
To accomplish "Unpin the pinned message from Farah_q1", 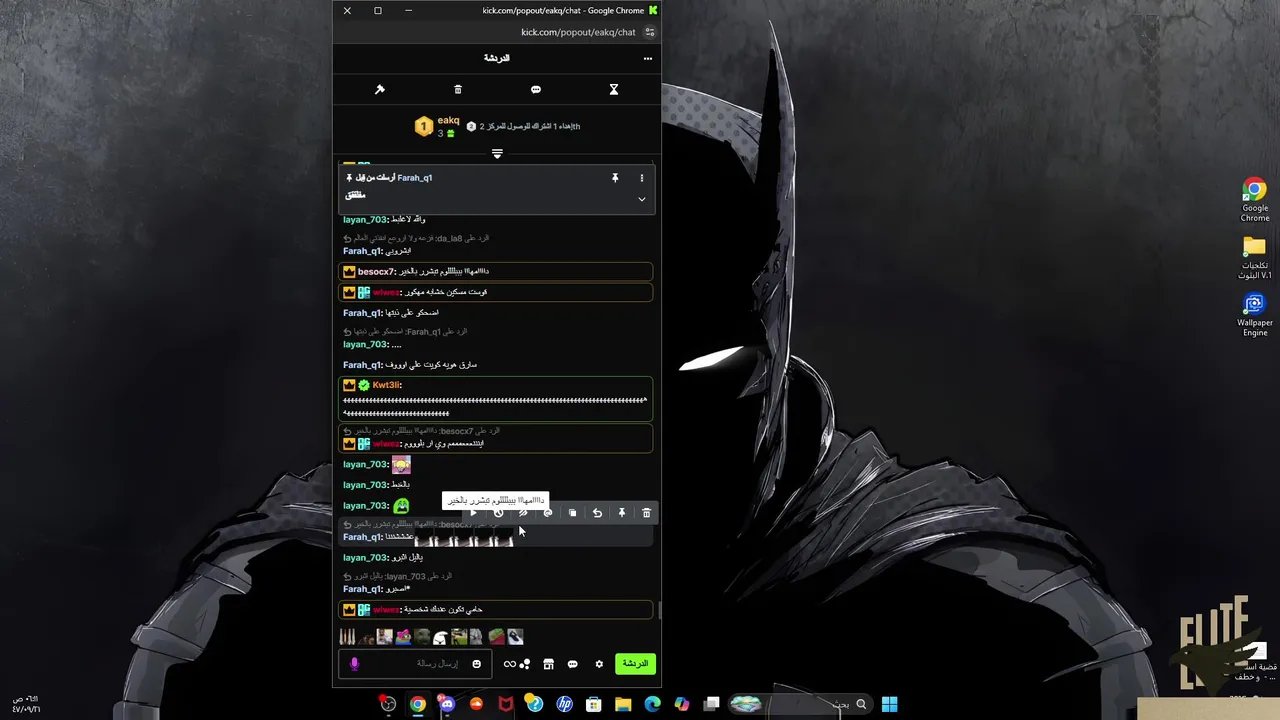I will click(x=615, y=178).
